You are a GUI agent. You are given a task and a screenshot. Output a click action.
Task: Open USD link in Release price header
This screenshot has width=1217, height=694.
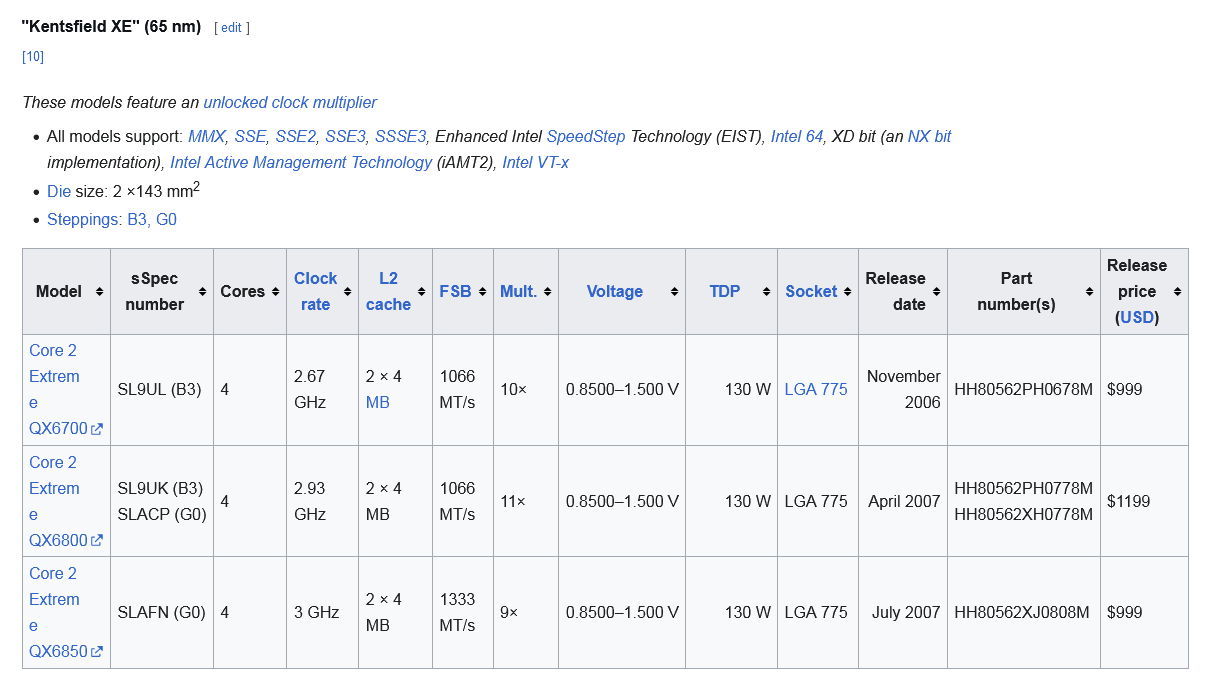[x=1137, y=318]
